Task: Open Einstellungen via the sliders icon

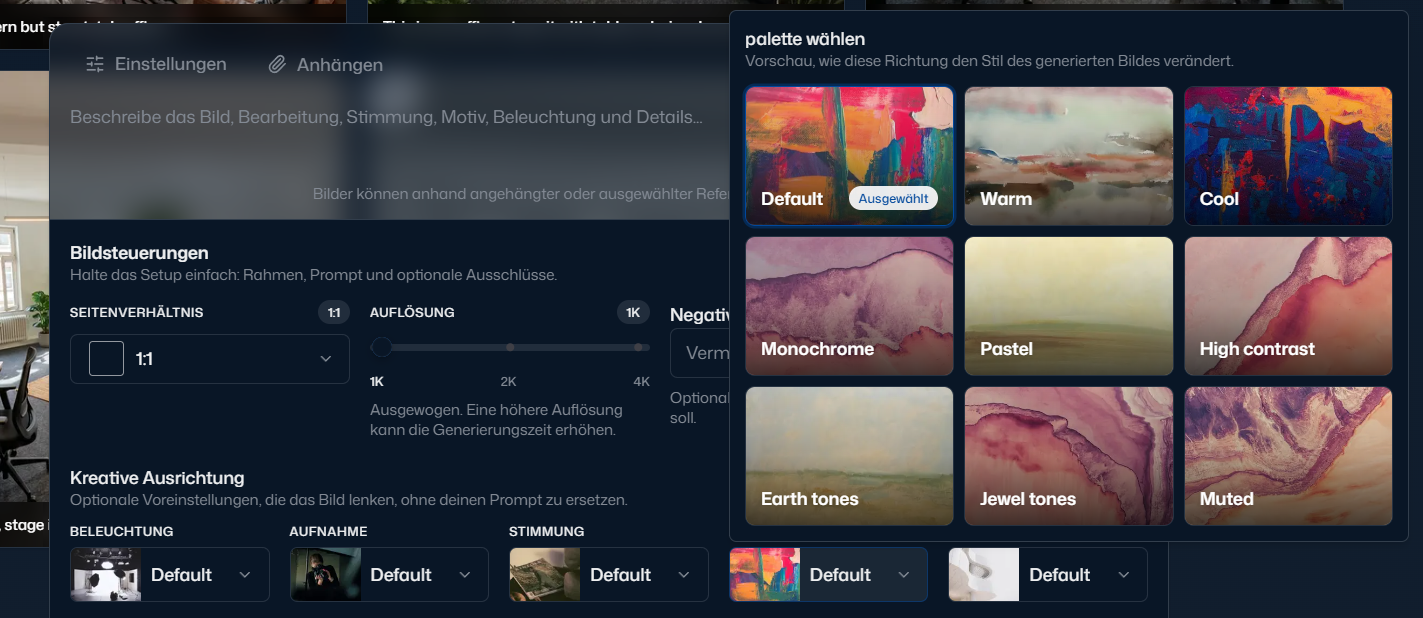Action: point(95,64)
